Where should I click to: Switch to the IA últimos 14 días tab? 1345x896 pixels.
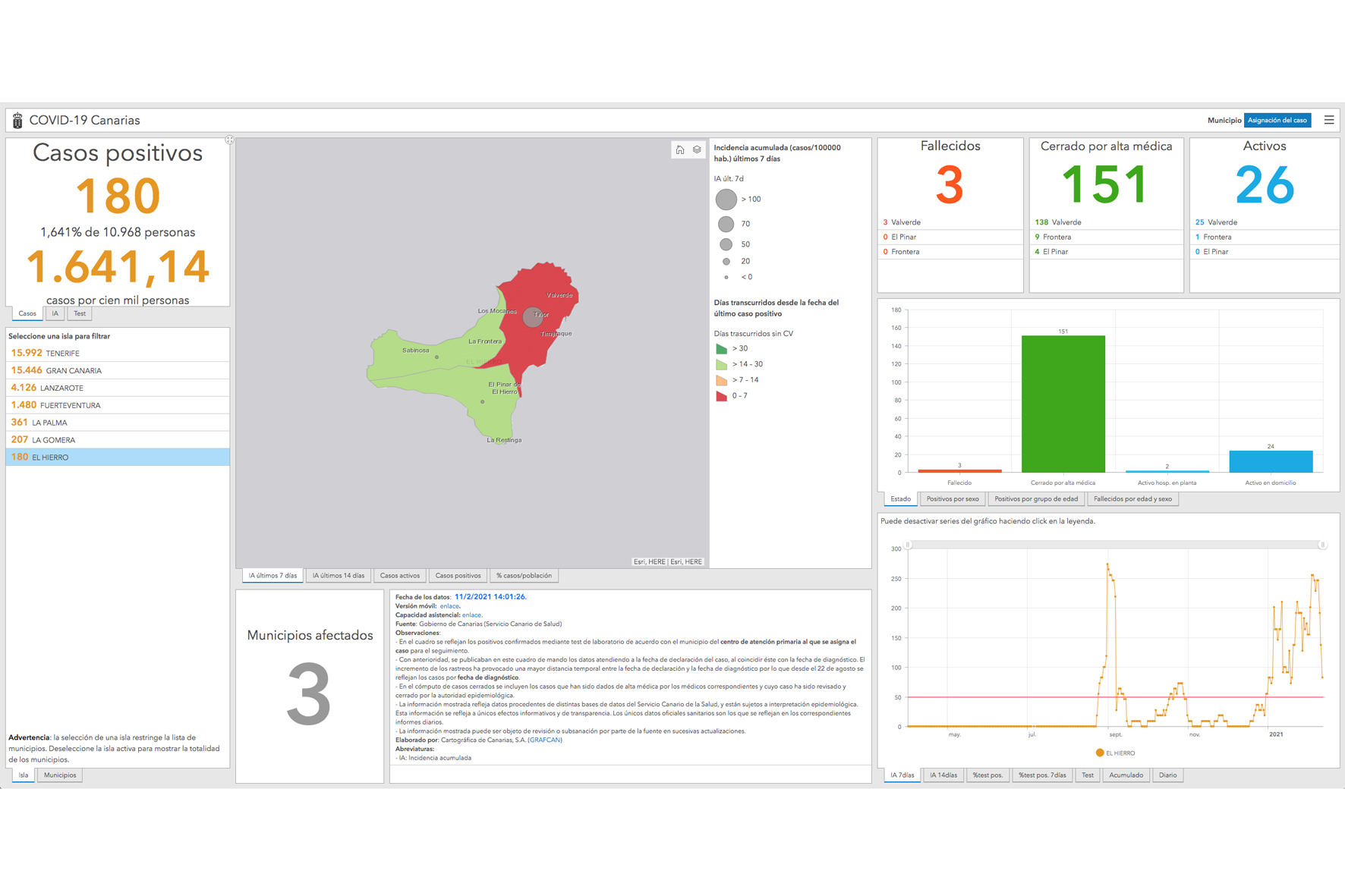[x=339, y=576]
